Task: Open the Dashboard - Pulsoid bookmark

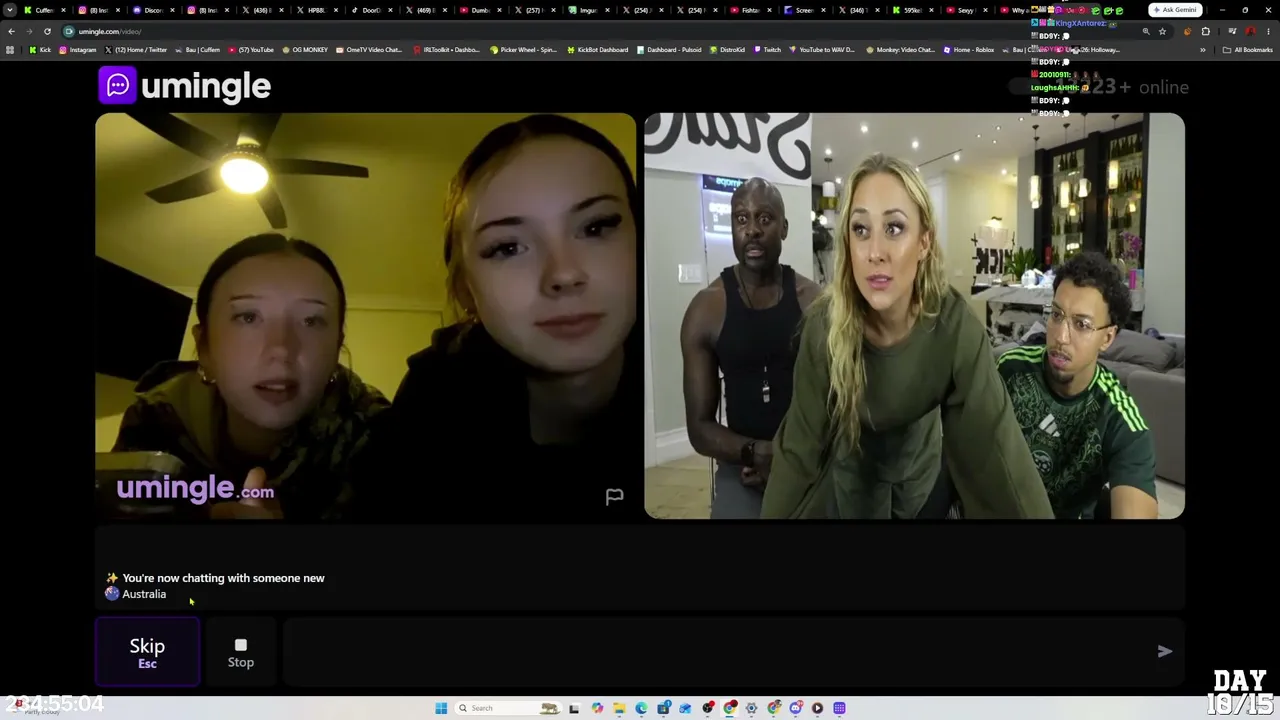Action: point(669,50)
